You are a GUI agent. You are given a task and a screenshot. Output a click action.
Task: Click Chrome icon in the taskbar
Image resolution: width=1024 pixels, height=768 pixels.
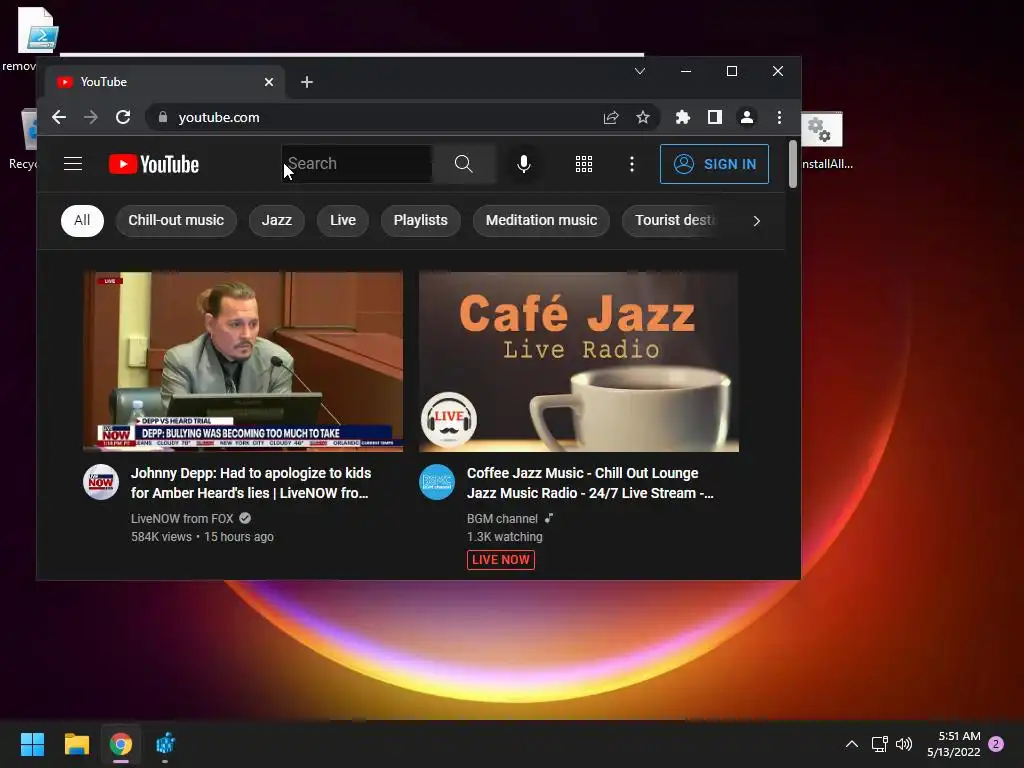[121, 744]
